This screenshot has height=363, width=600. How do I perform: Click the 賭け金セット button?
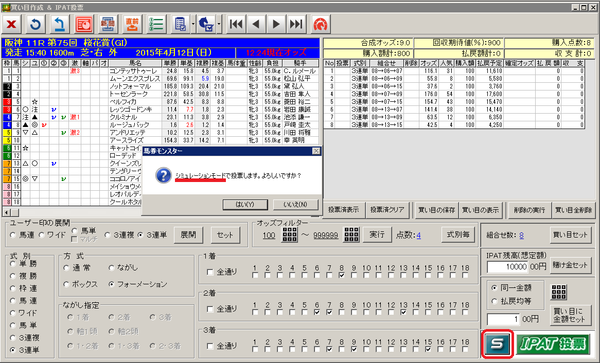570,265
